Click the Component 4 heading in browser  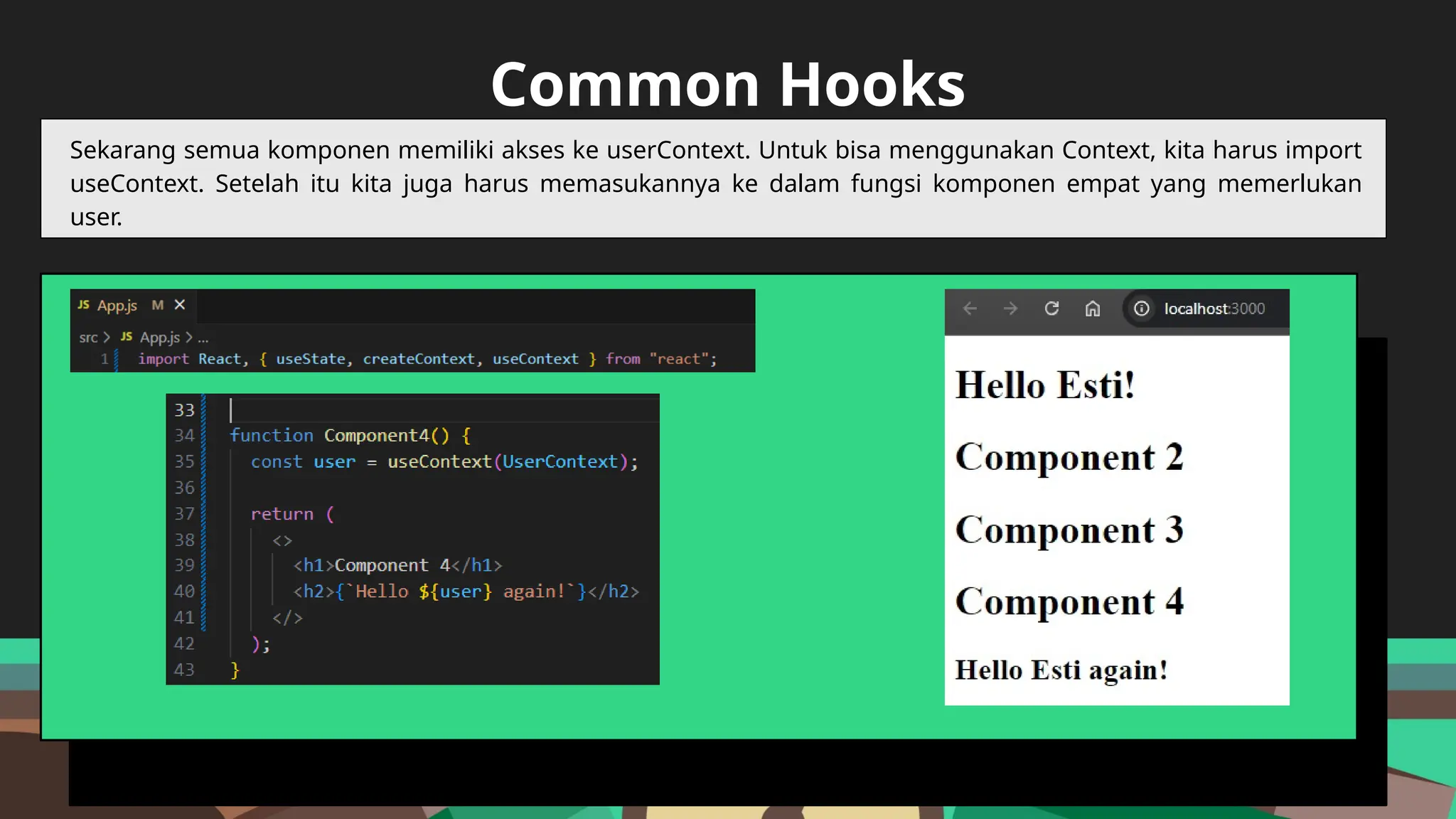pyautogui.click(x=1069, y=601)
